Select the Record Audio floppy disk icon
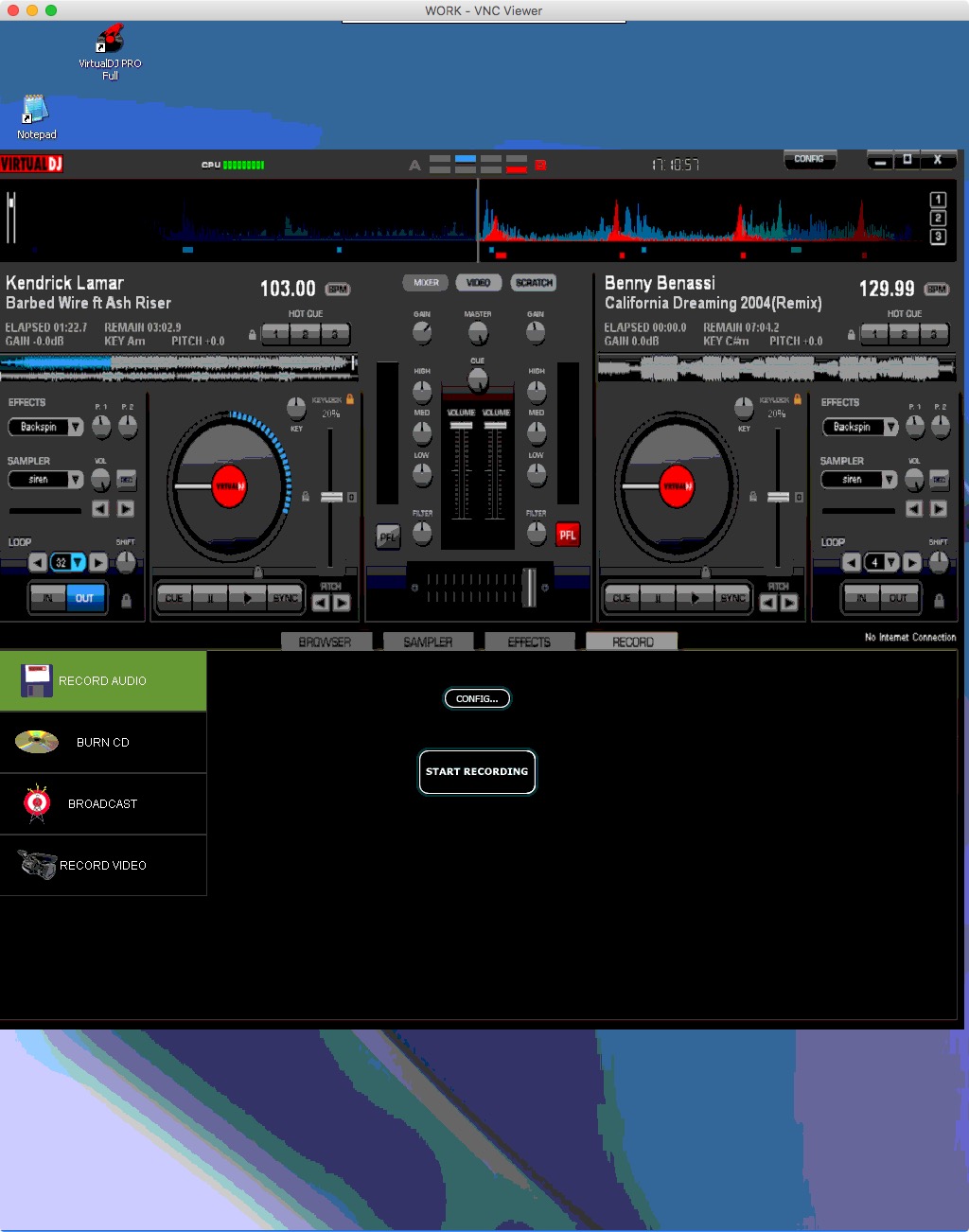The image size is (969, 1232). click(x=37, y=680)
